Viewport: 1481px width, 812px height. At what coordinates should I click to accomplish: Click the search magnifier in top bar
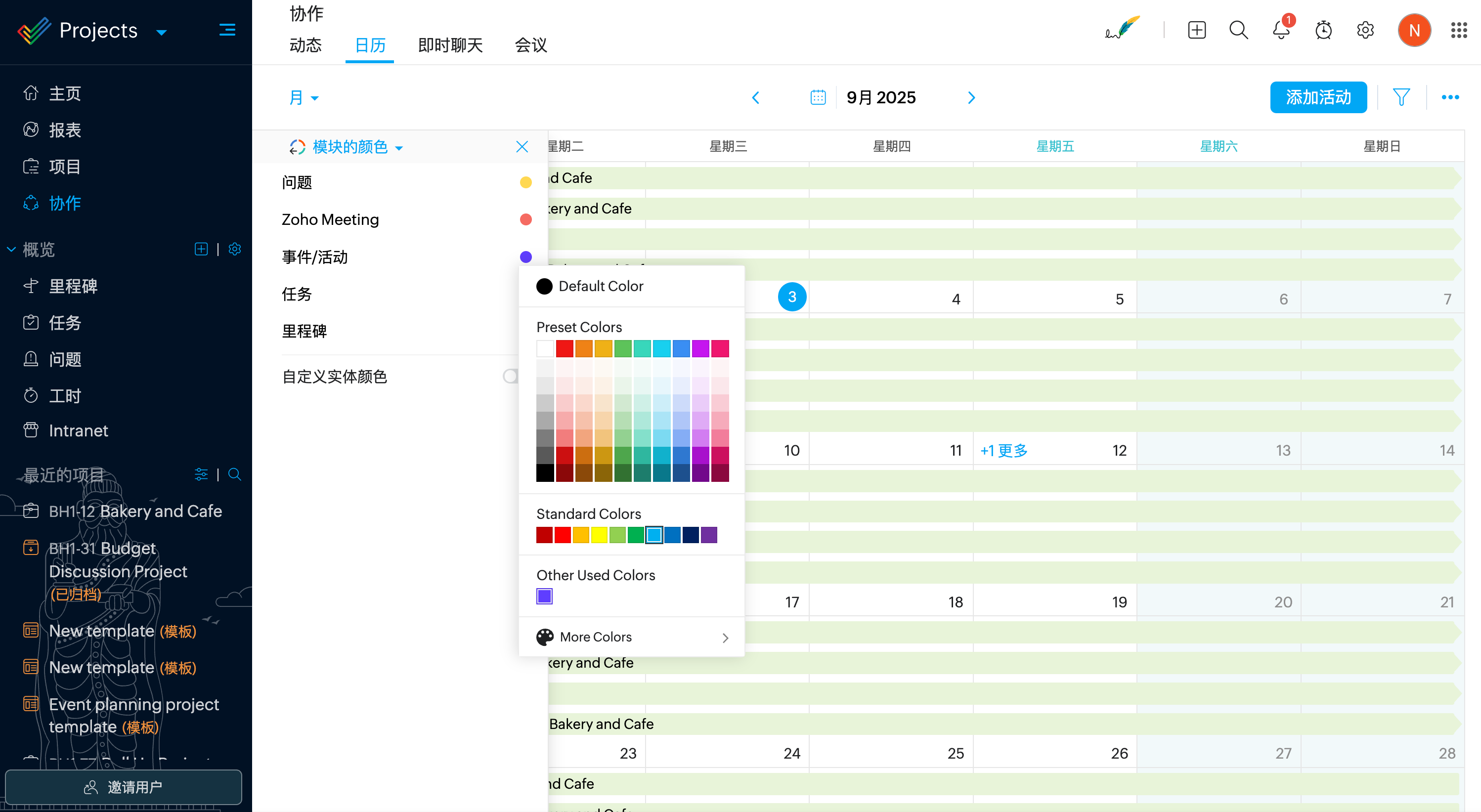[1238, 30]
